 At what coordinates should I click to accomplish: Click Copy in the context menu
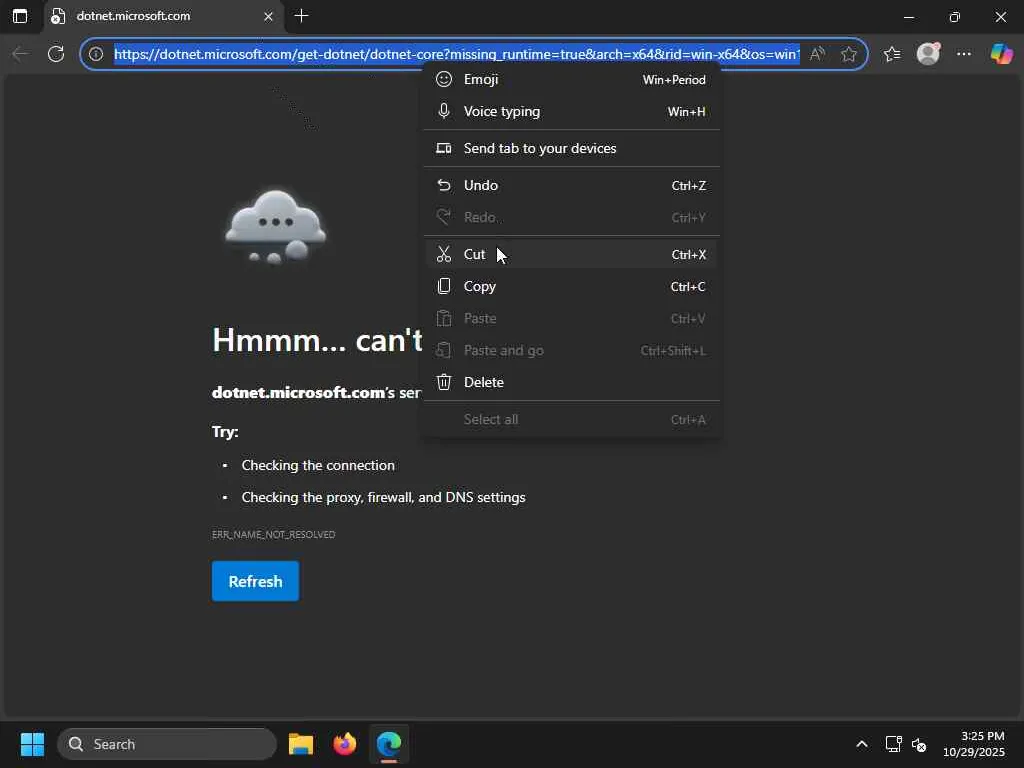(x=571, y=286)
